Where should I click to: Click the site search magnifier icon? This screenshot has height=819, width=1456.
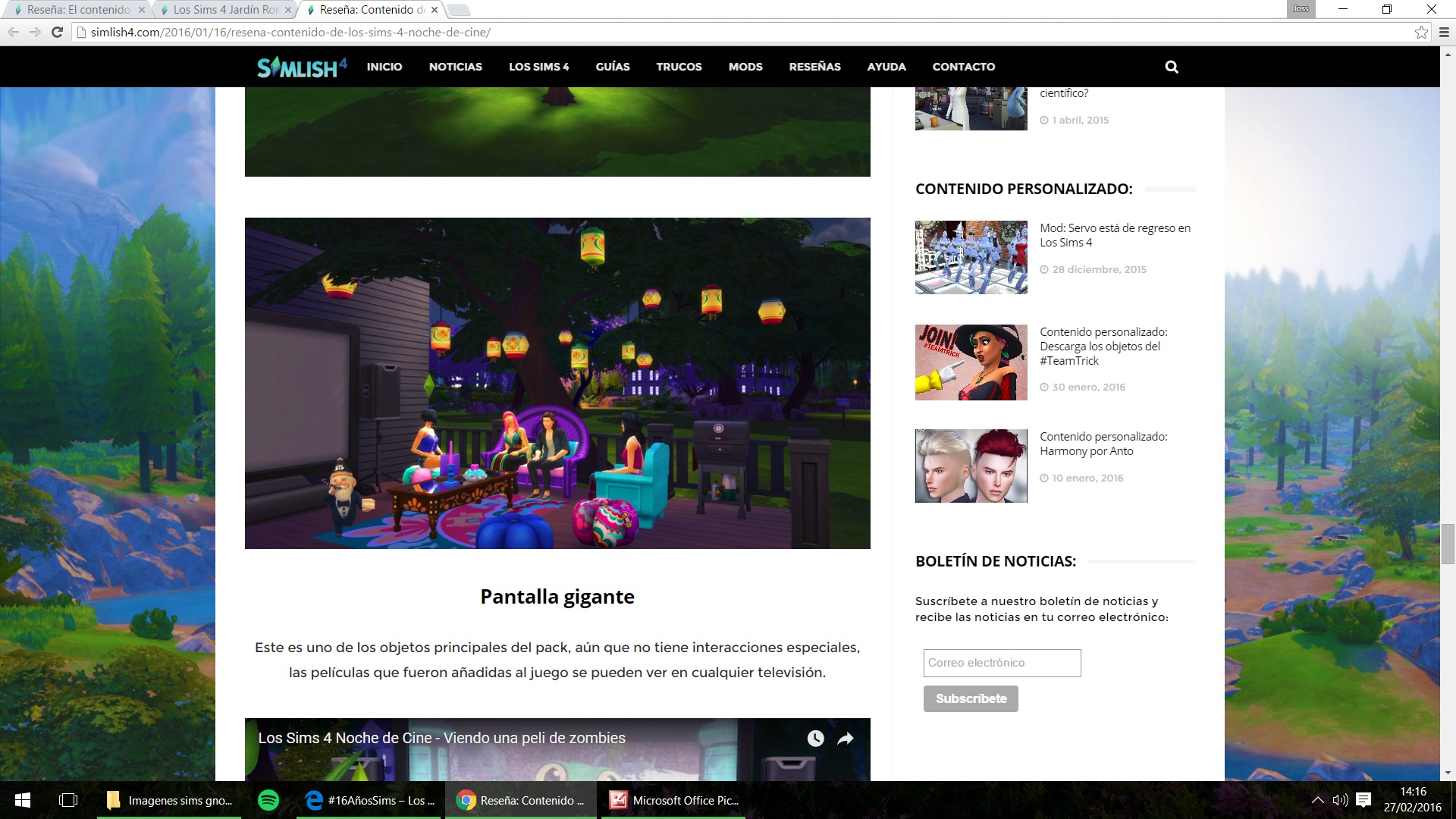click(1171, 67)
